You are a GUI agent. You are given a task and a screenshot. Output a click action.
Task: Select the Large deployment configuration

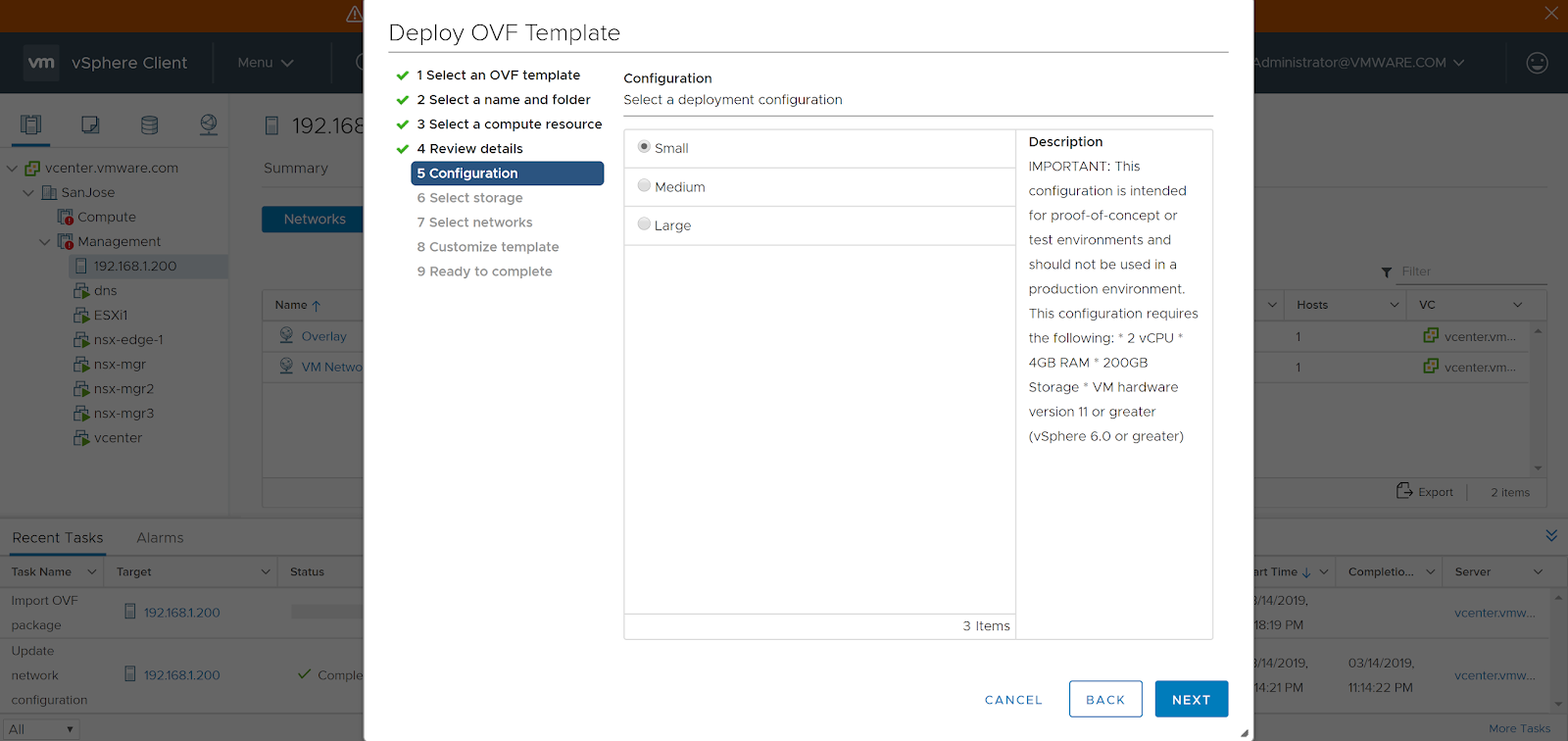pos(644,223)
